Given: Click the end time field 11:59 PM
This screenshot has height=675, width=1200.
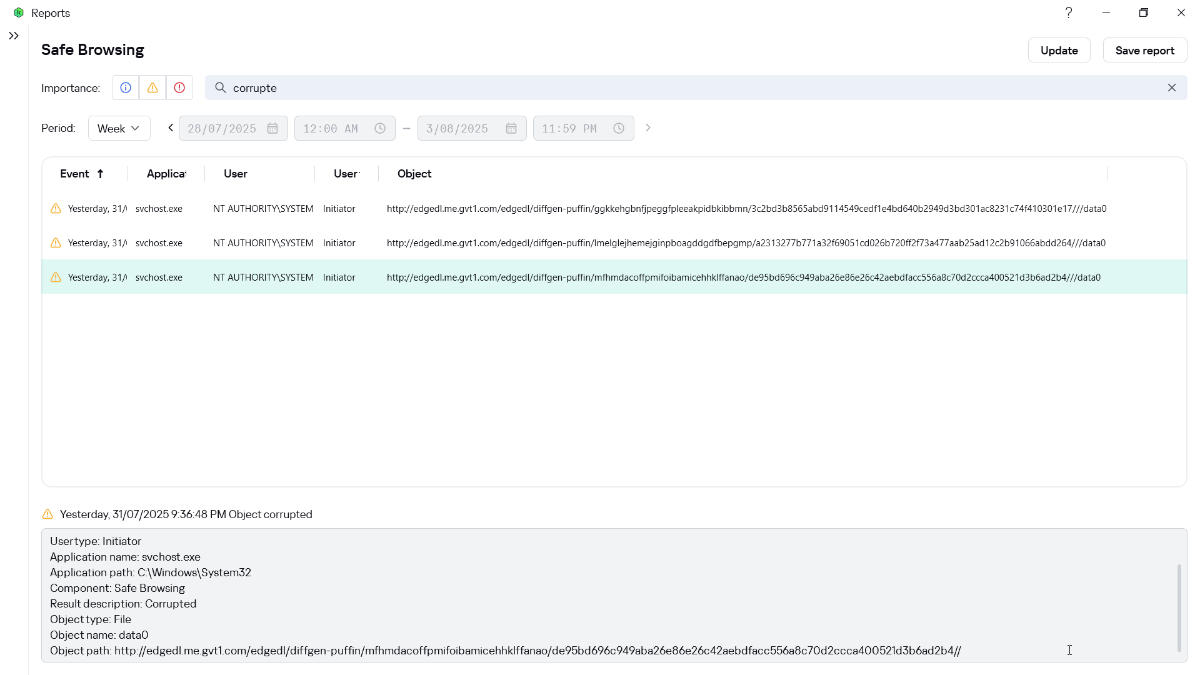Looking at the screenshot, I should coord(584,128).
